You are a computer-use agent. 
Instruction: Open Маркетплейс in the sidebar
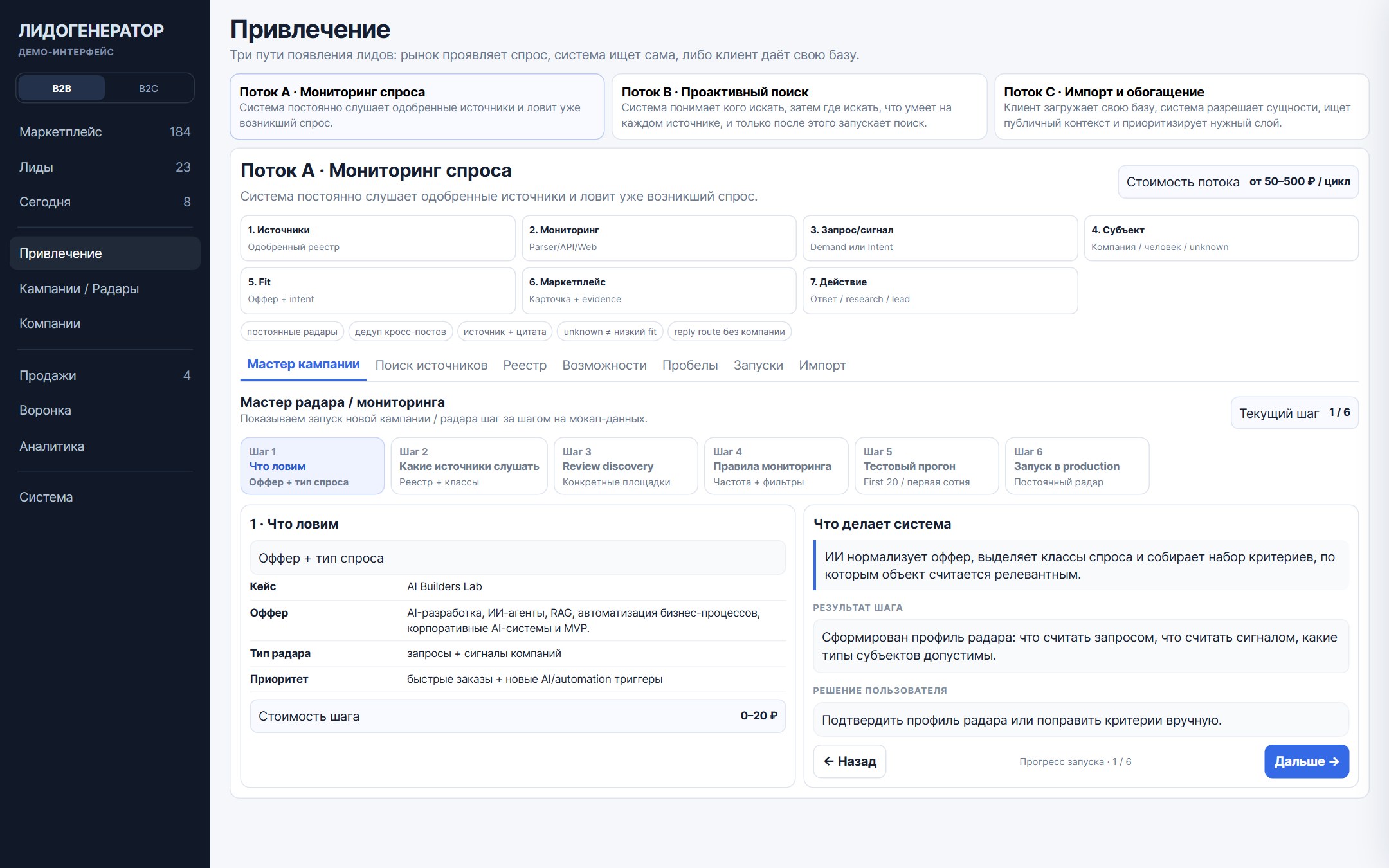(105, 132)
